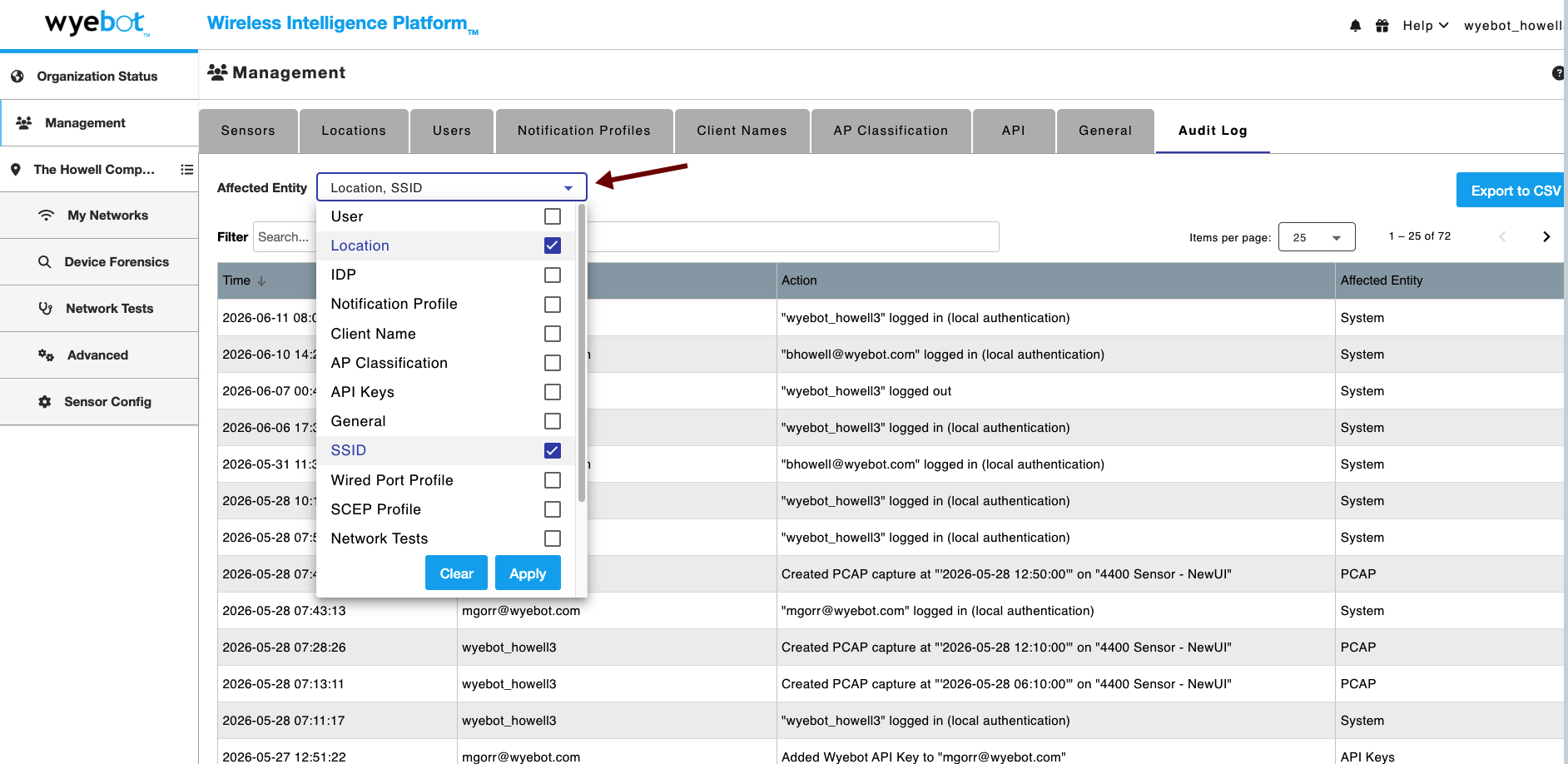Click the entity dropdown list scrollbar
Image resolution: width=1568 pixels, height=764 pixels.
582,353
